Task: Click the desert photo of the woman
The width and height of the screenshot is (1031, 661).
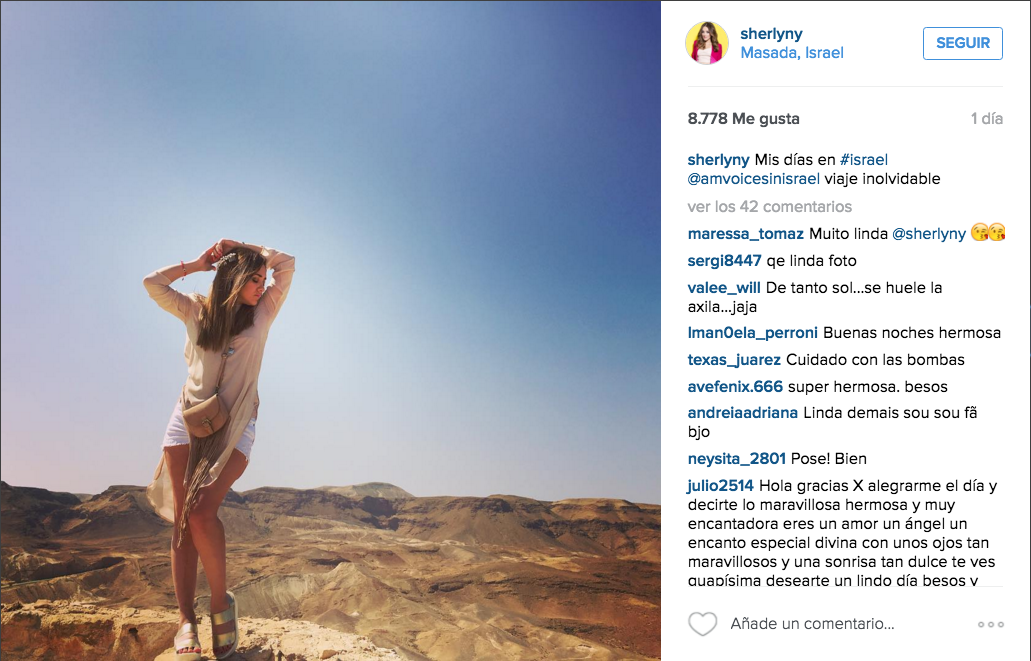Action: (331, 331)
